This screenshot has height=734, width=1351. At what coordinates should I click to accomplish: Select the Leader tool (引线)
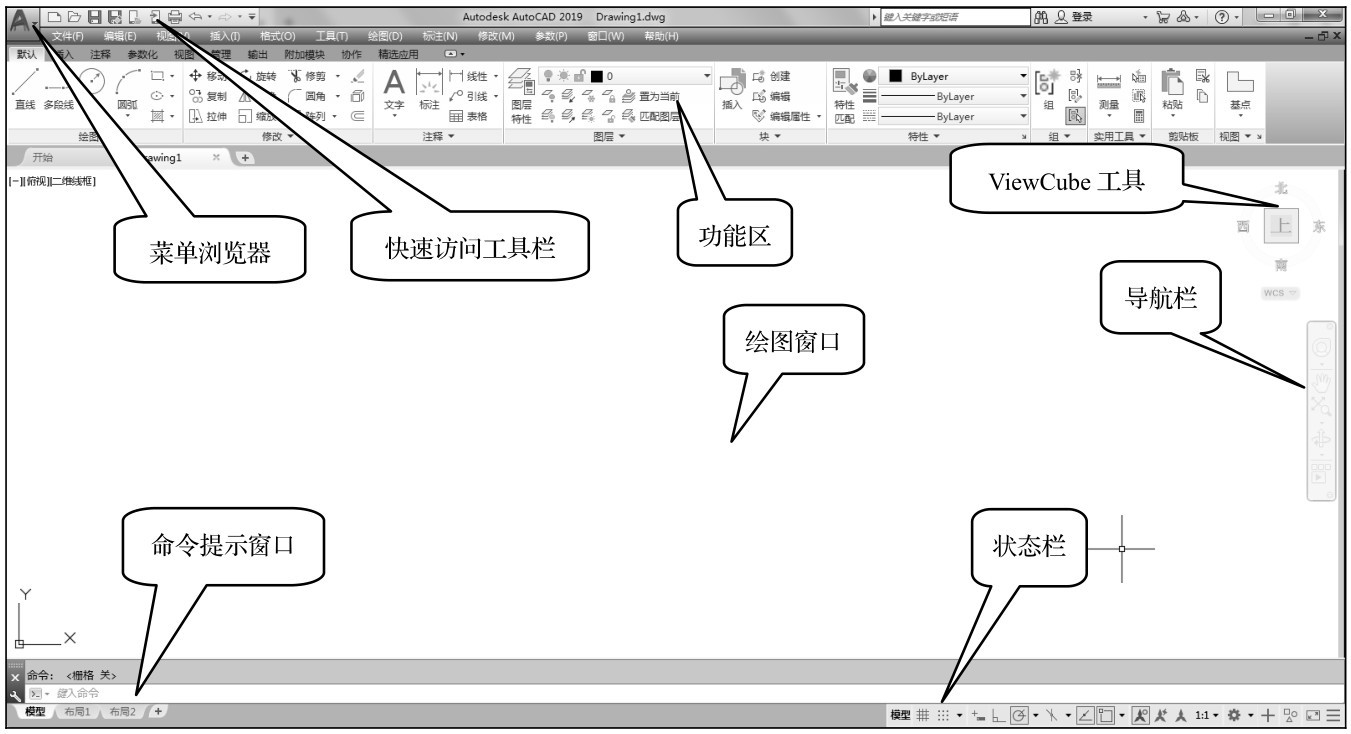point(469,96)
